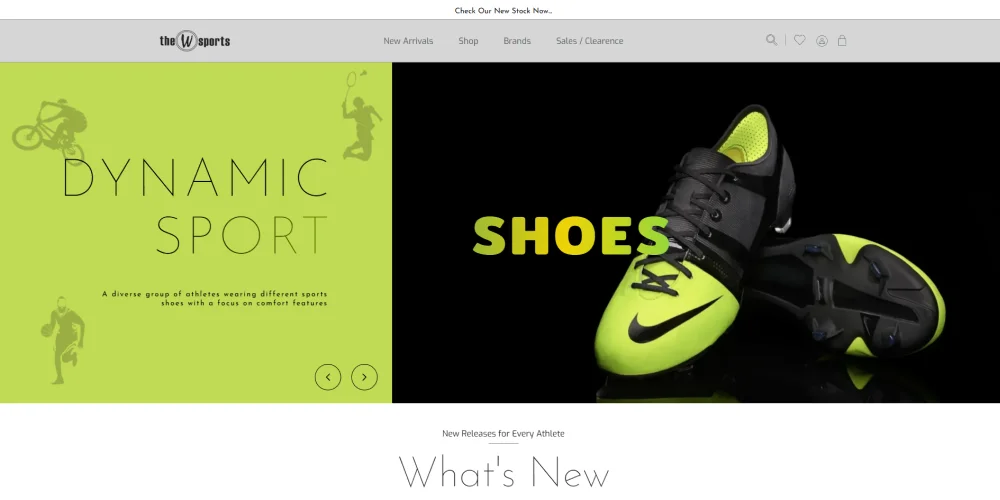Viewport: 1000px width, 500px height.
Task: Click New Releases for Every Athlete text
Action: [503, 433]
